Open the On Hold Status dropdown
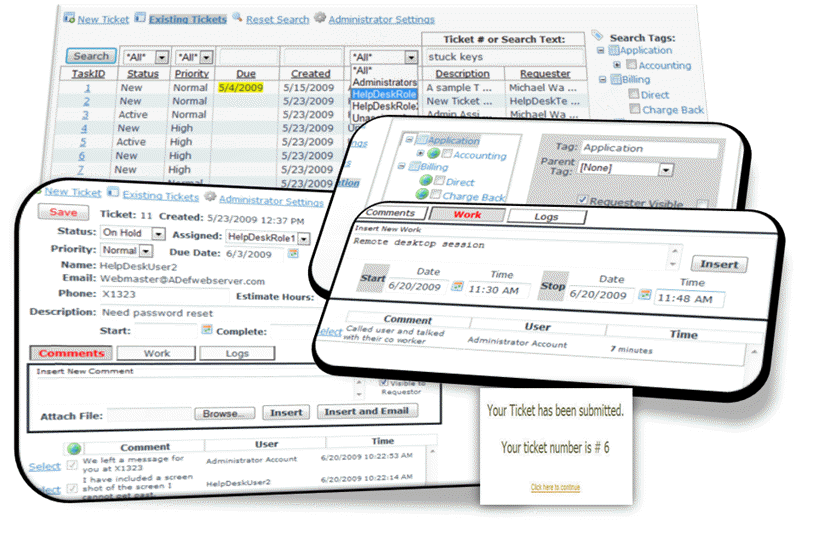 coord(159,234)
